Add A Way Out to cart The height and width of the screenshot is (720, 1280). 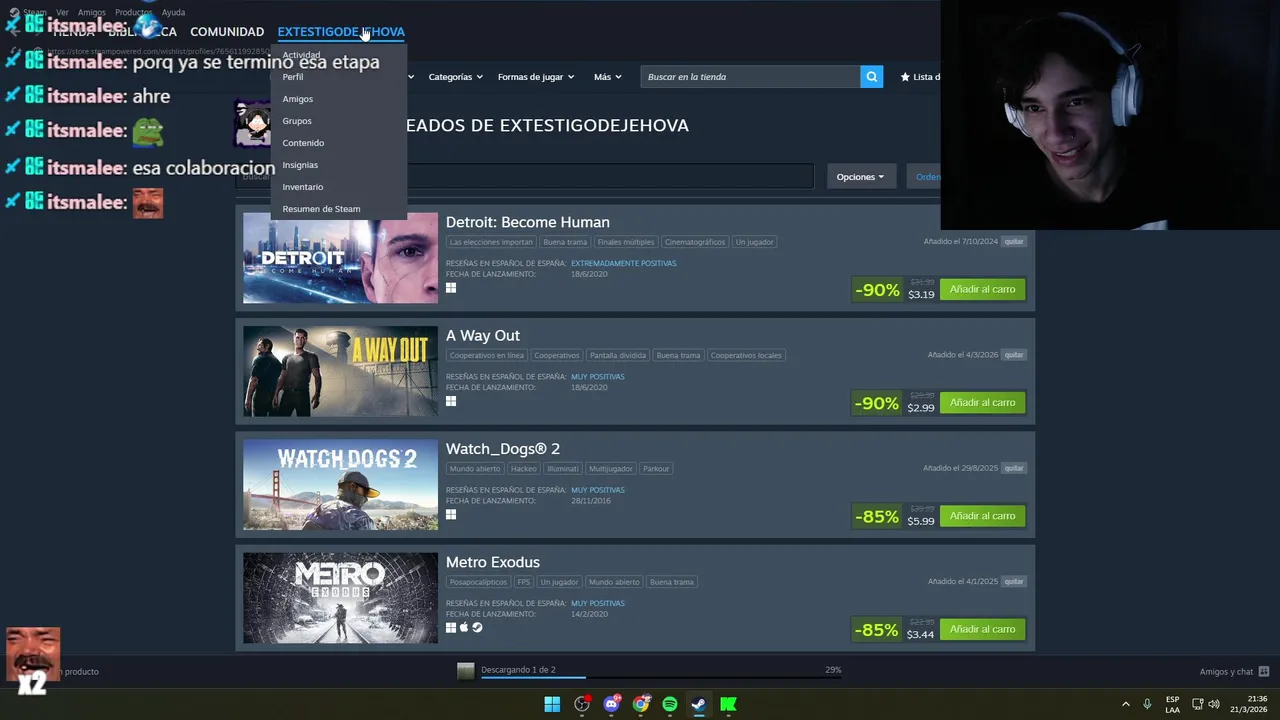tap(982, 402)
